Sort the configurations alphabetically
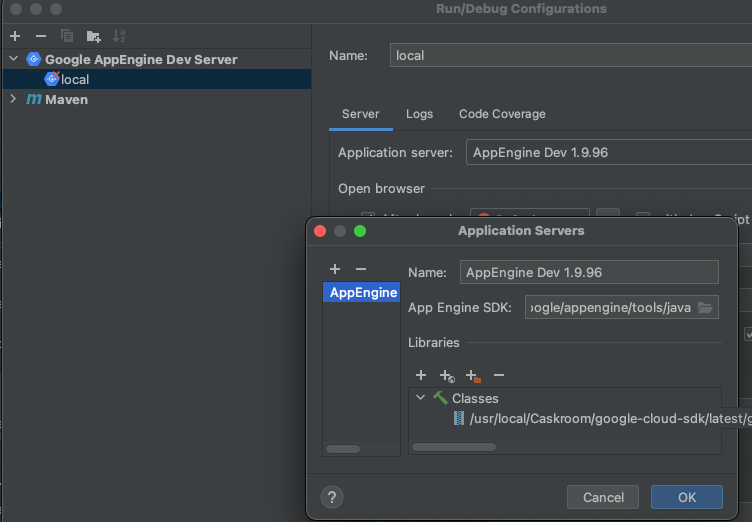752x522 pixels. coord(119,36)
